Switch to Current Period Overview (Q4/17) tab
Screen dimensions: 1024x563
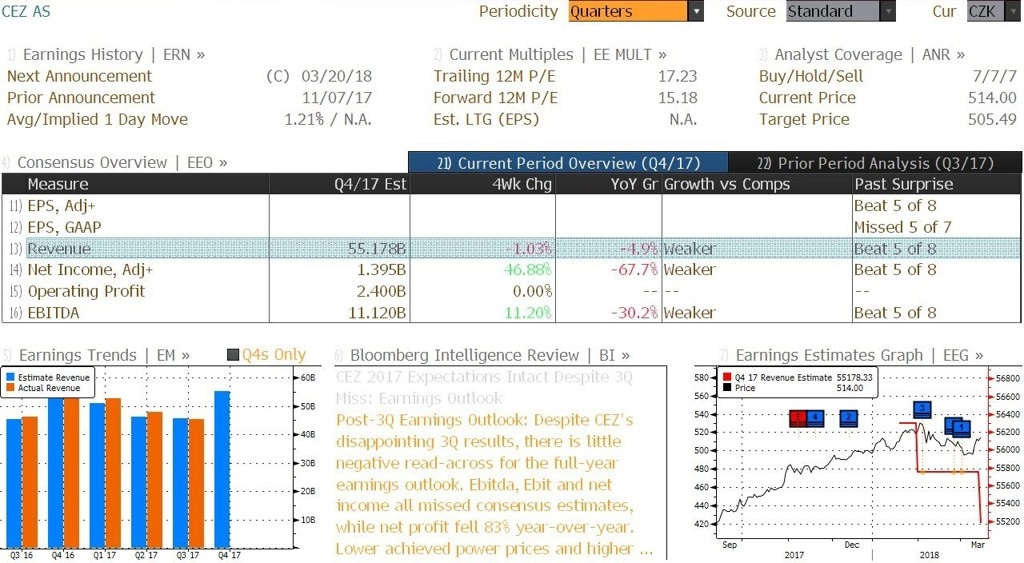pos(568,163)
